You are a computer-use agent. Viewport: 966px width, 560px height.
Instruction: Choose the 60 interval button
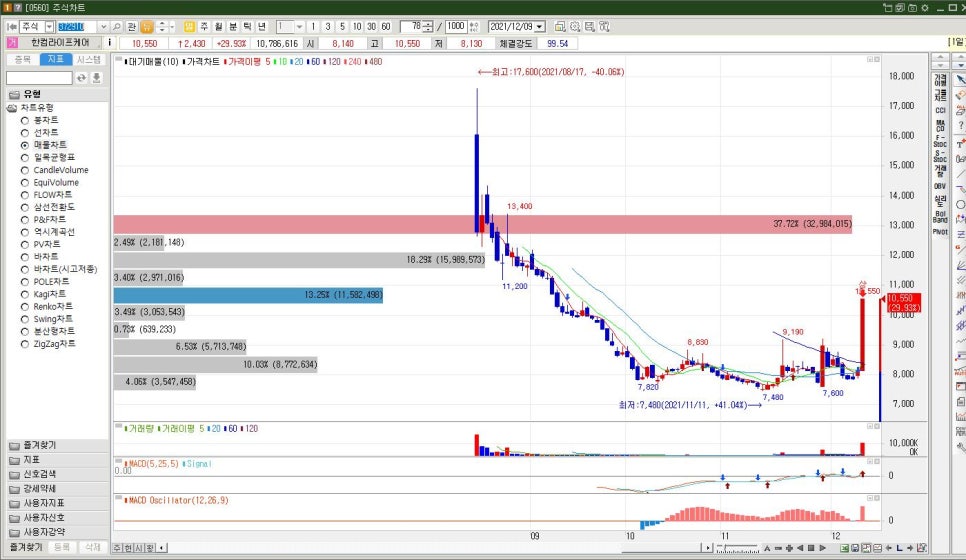(x=386, y=26)
